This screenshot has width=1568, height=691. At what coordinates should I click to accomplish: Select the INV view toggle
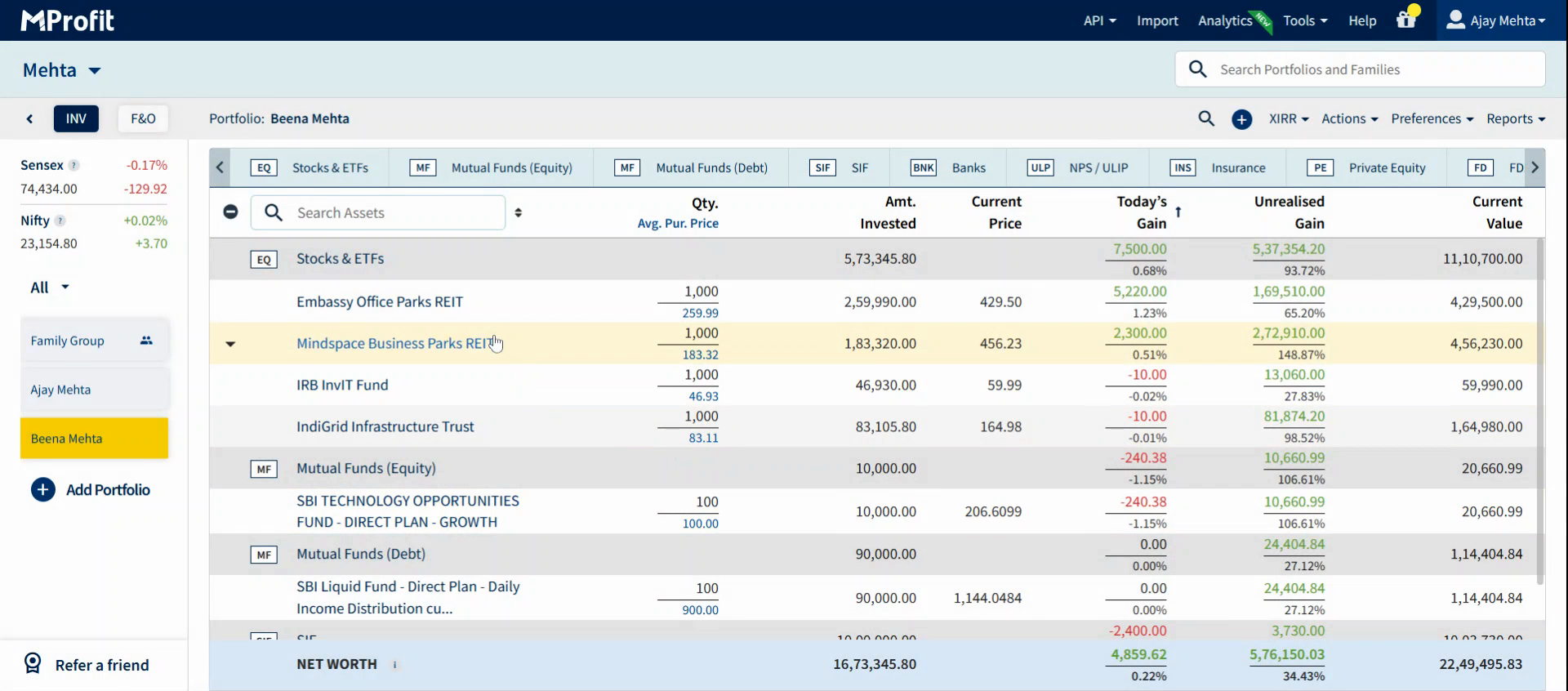coord(76,118)
